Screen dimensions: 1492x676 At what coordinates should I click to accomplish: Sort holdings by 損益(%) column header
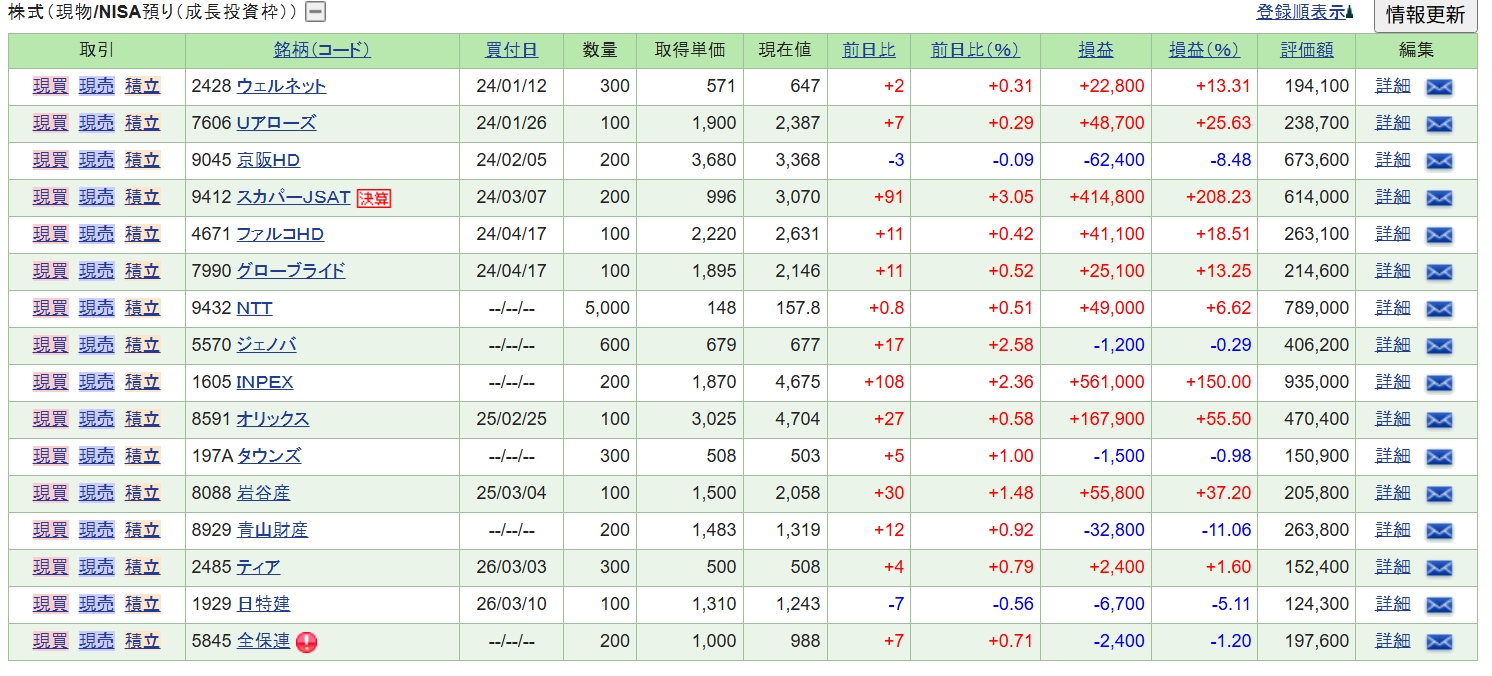(1203, 50)
